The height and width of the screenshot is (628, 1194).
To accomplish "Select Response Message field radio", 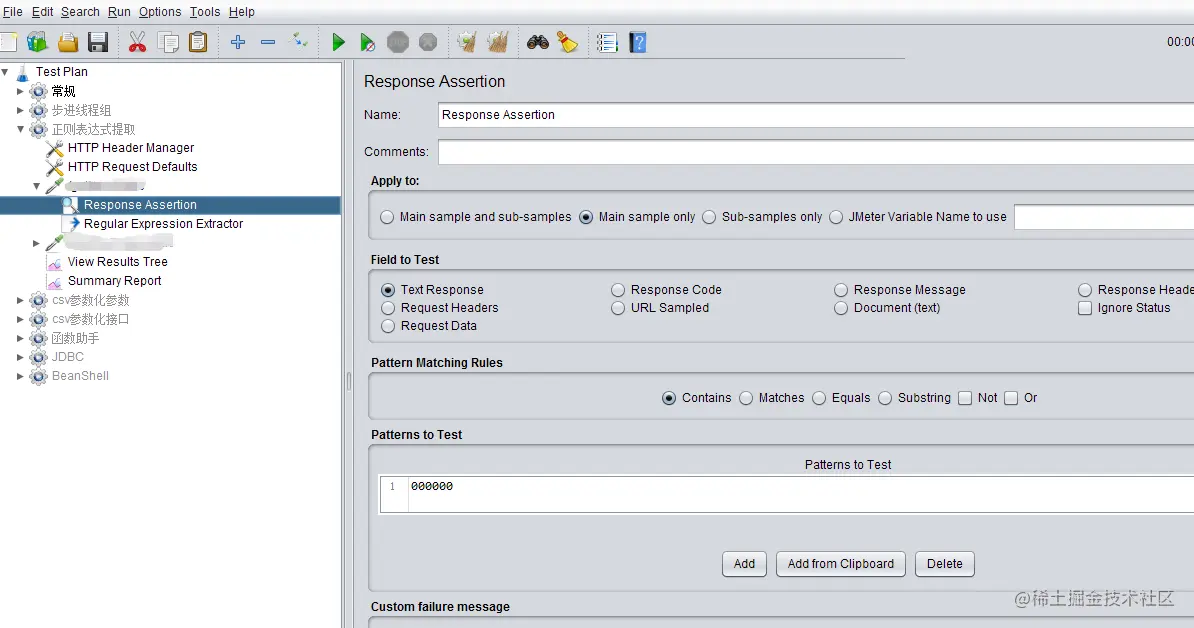I will pyautogui.click(x=841, y=290).
